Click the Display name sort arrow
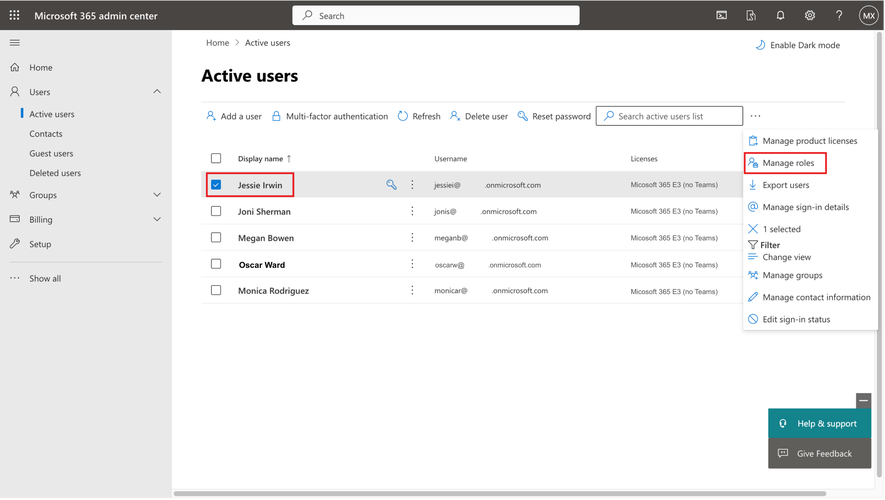 (x=289, y=159)
